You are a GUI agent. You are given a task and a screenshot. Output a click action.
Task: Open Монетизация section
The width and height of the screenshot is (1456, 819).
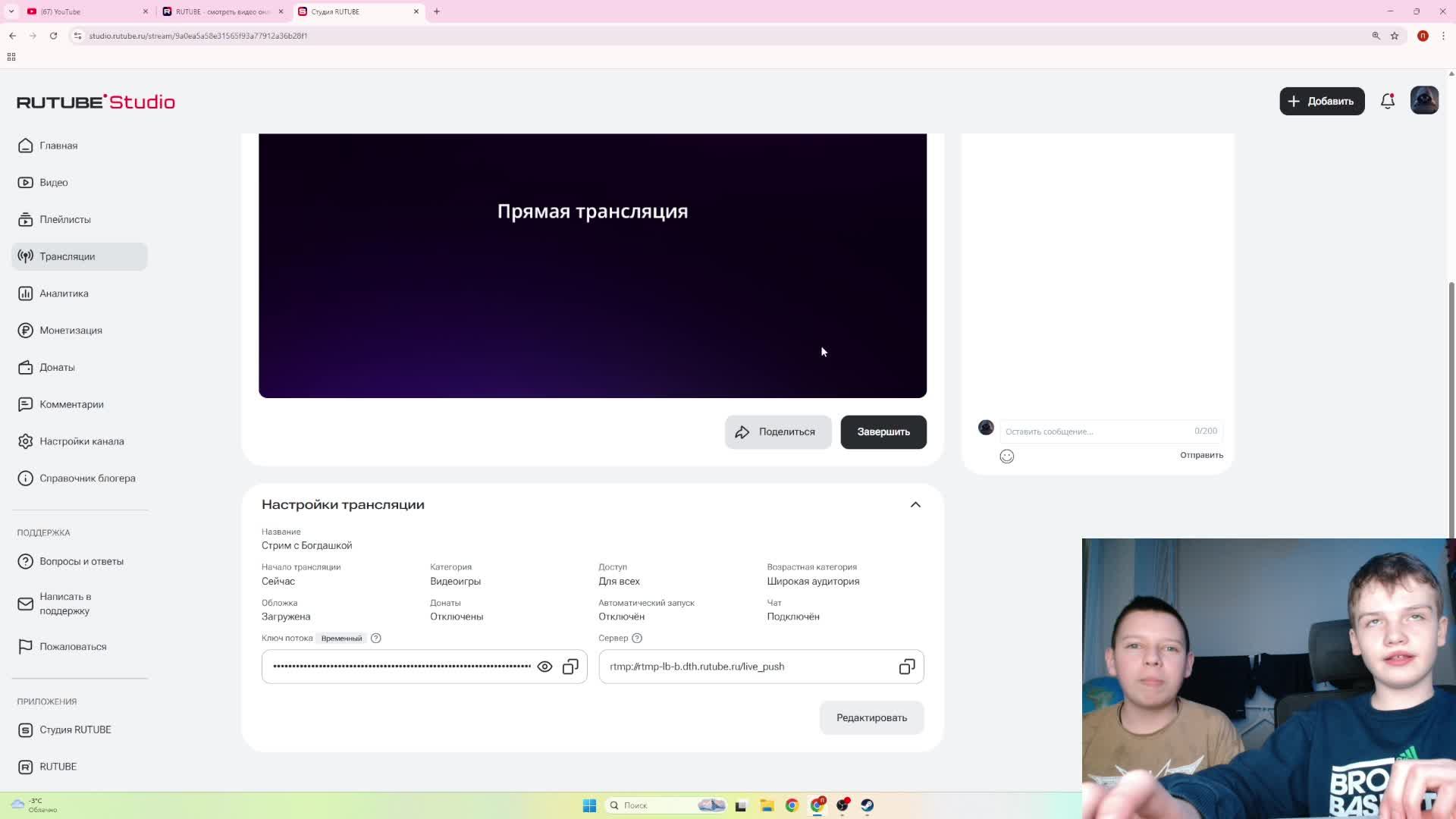[x=80, y=331]
